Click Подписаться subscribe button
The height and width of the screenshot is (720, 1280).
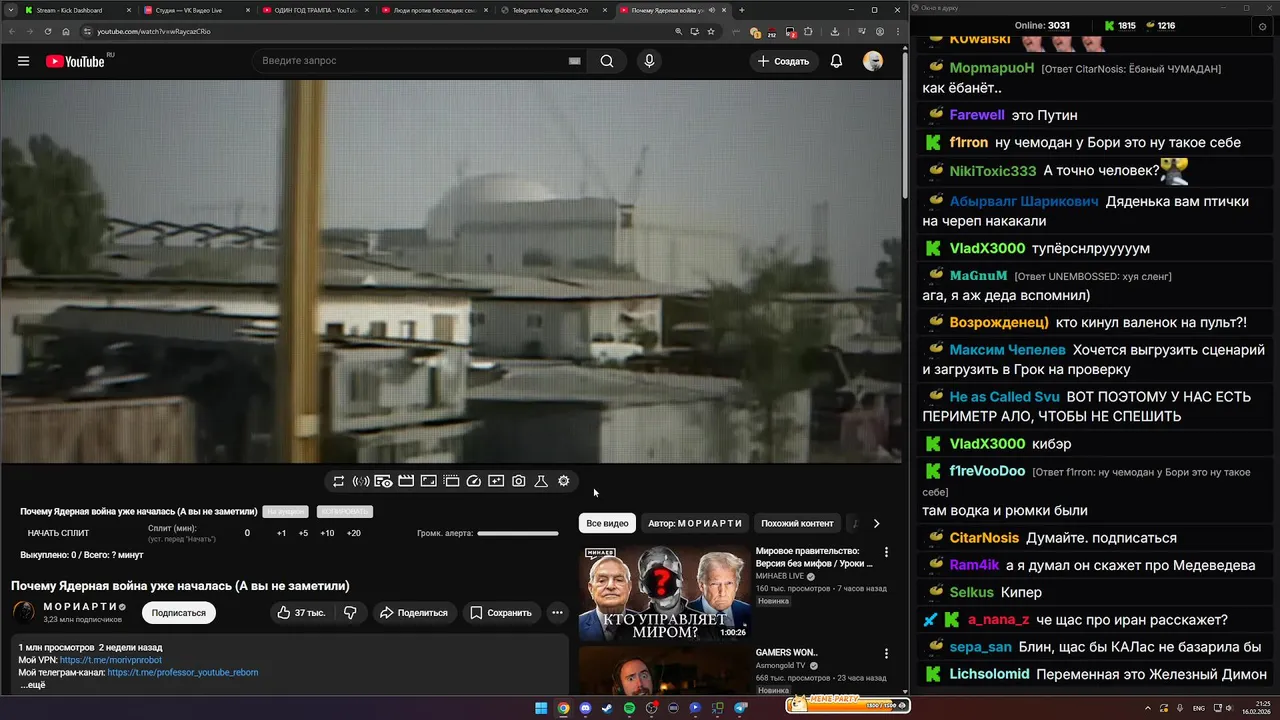[179, 613]
